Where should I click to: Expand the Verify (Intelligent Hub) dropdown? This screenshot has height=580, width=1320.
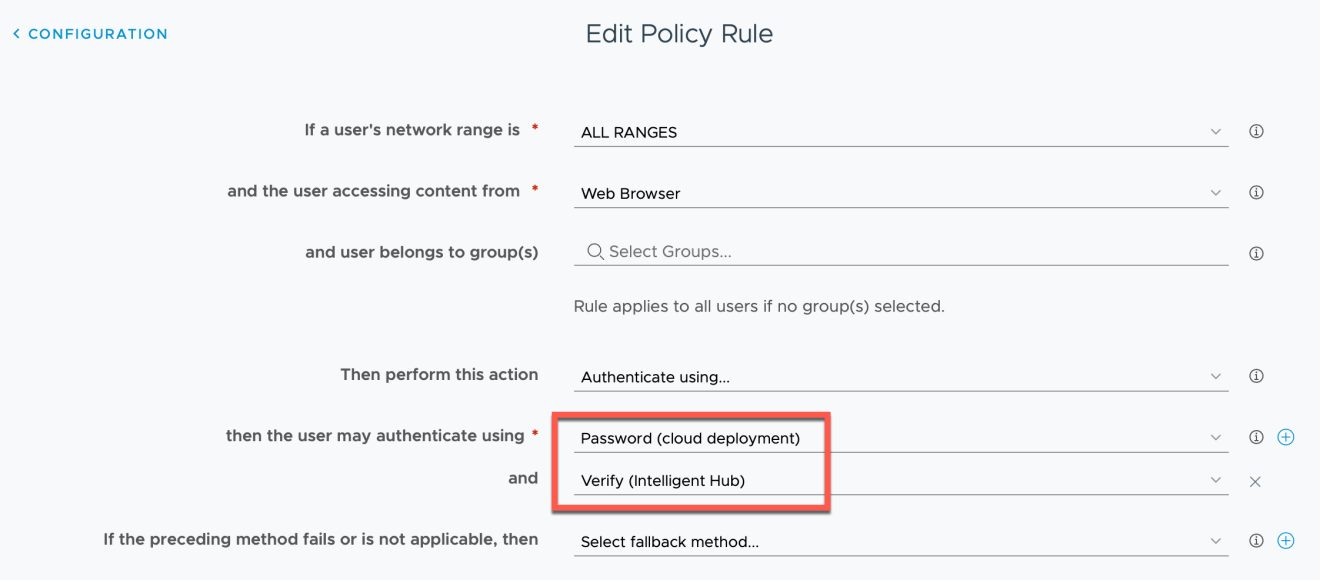(1214, 480)
